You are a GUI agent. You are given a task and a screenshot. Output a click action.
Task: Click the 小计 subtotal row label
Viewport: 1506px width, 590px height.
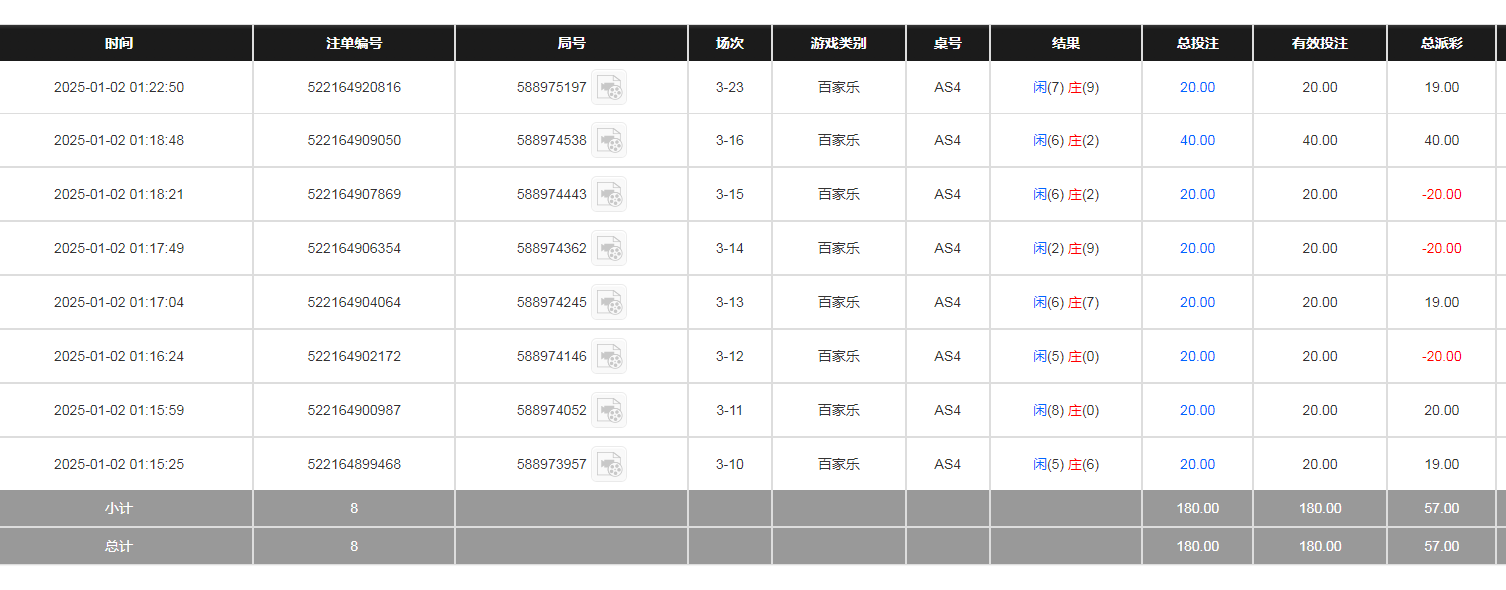119,509
